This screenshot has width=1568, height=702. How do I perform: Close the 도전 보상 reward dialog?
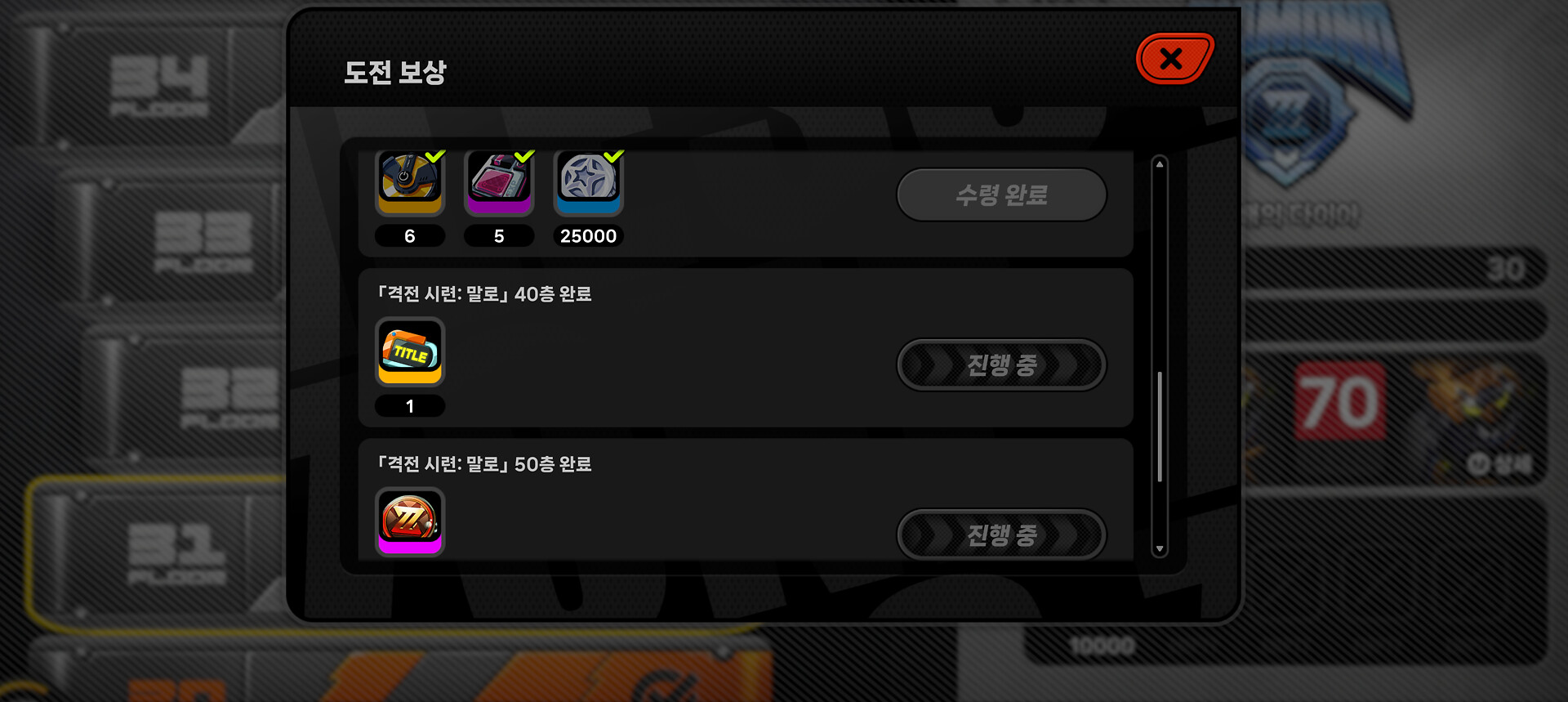tap(1174, 59)
